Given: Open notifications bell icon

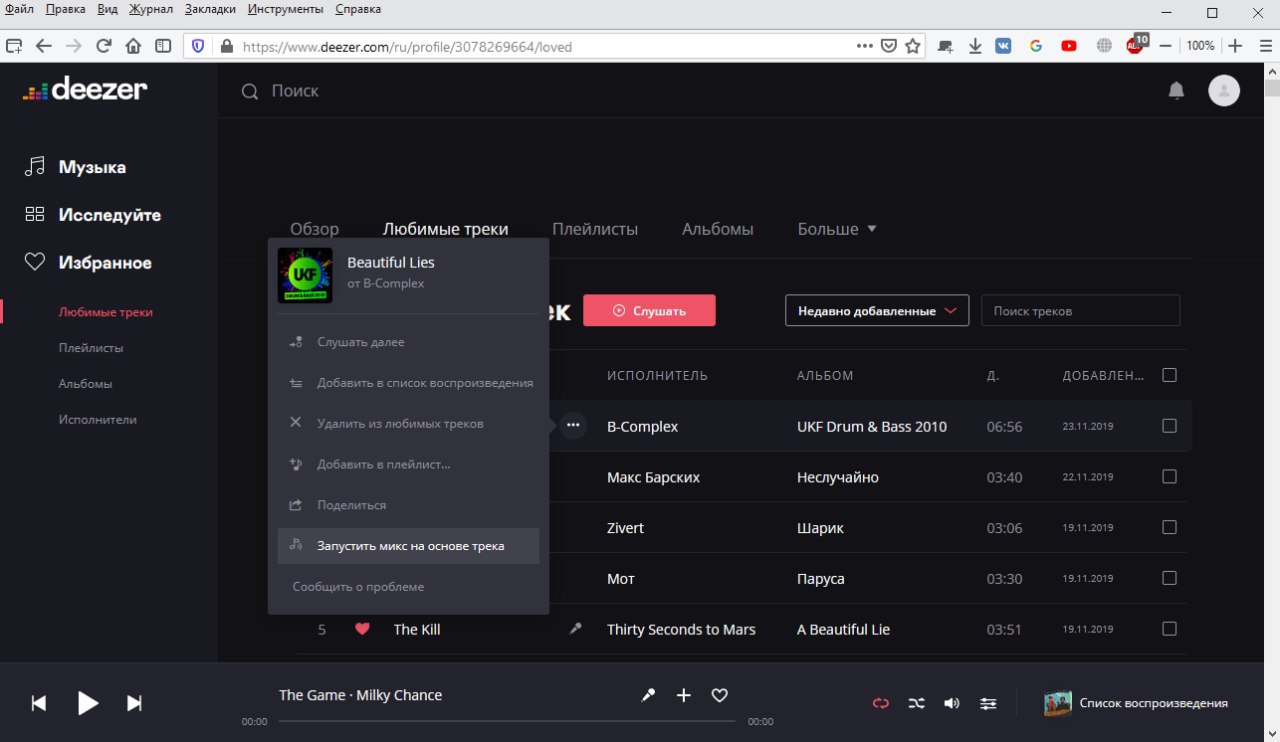Looking at the screenshot, I should pos(1176,91).
